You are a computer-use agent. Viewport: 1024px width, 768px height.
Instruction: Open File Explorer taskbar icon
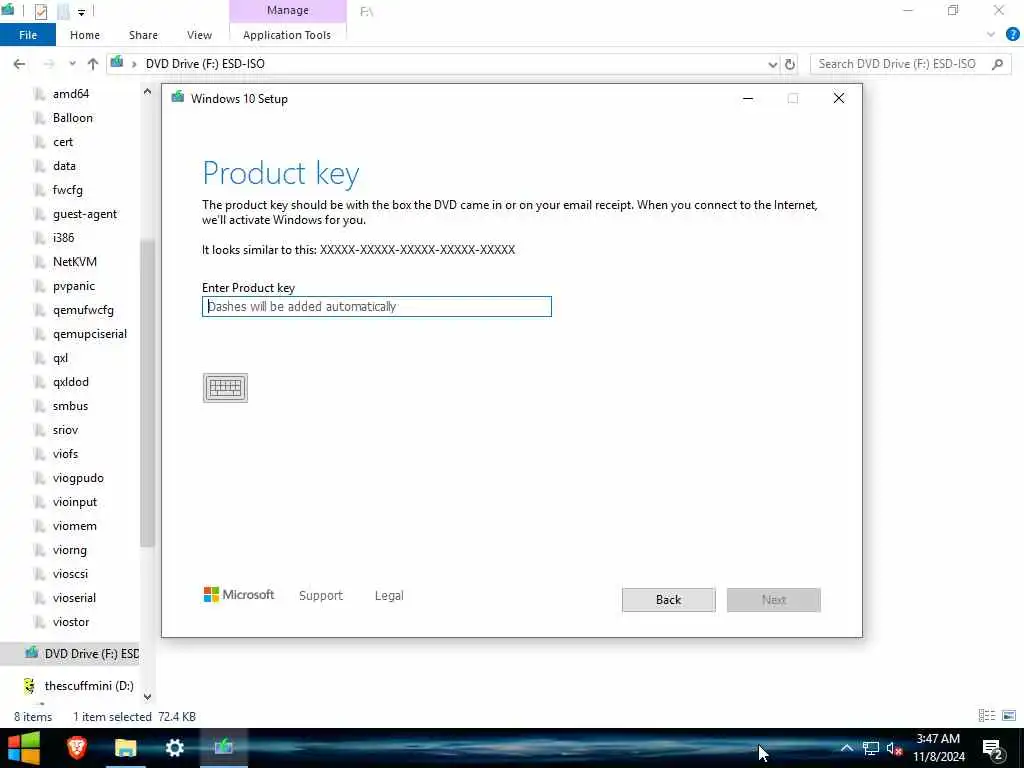[x=125, y=748]
